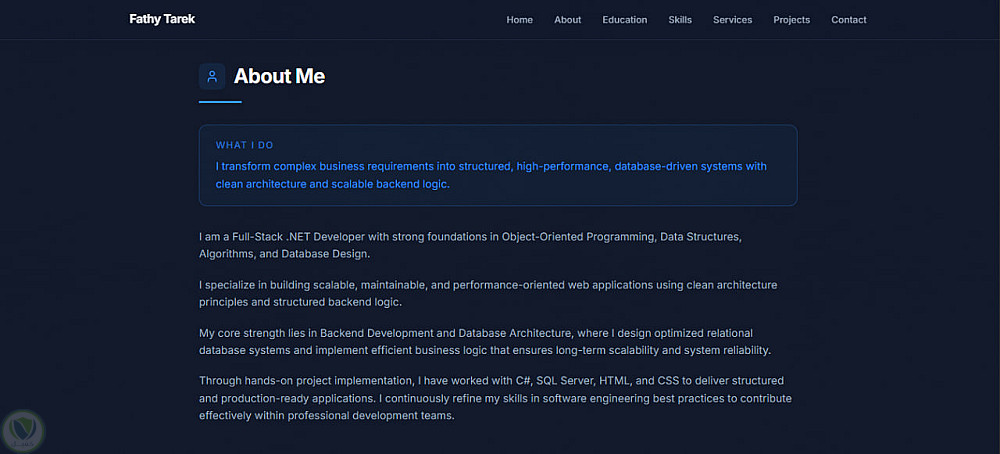Click the user profile icon beside About Me
This screenshot has height=454, width=1000.
point(212,76)
